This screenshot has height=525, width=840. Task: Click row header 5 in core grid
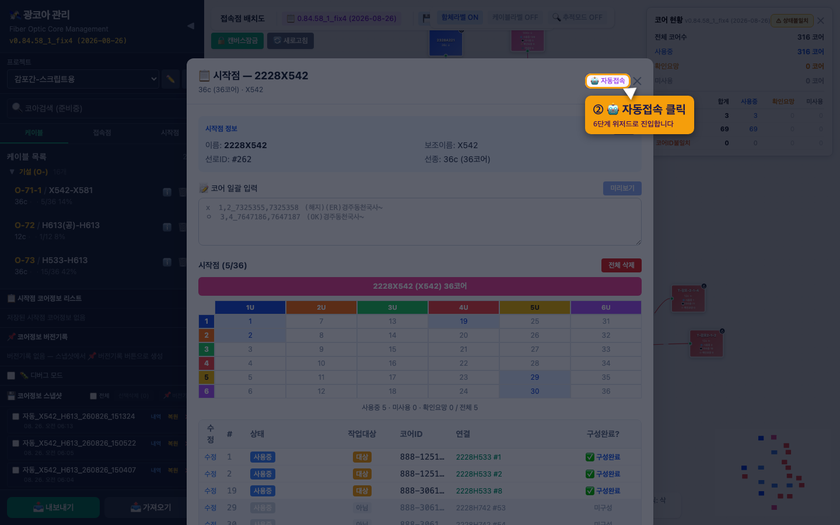click(206, 377)
